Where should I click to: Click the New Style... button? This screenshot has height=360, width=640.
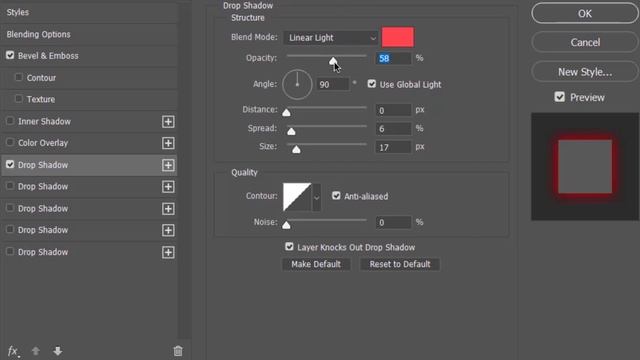pyautogui.click(x=585, y=72)
